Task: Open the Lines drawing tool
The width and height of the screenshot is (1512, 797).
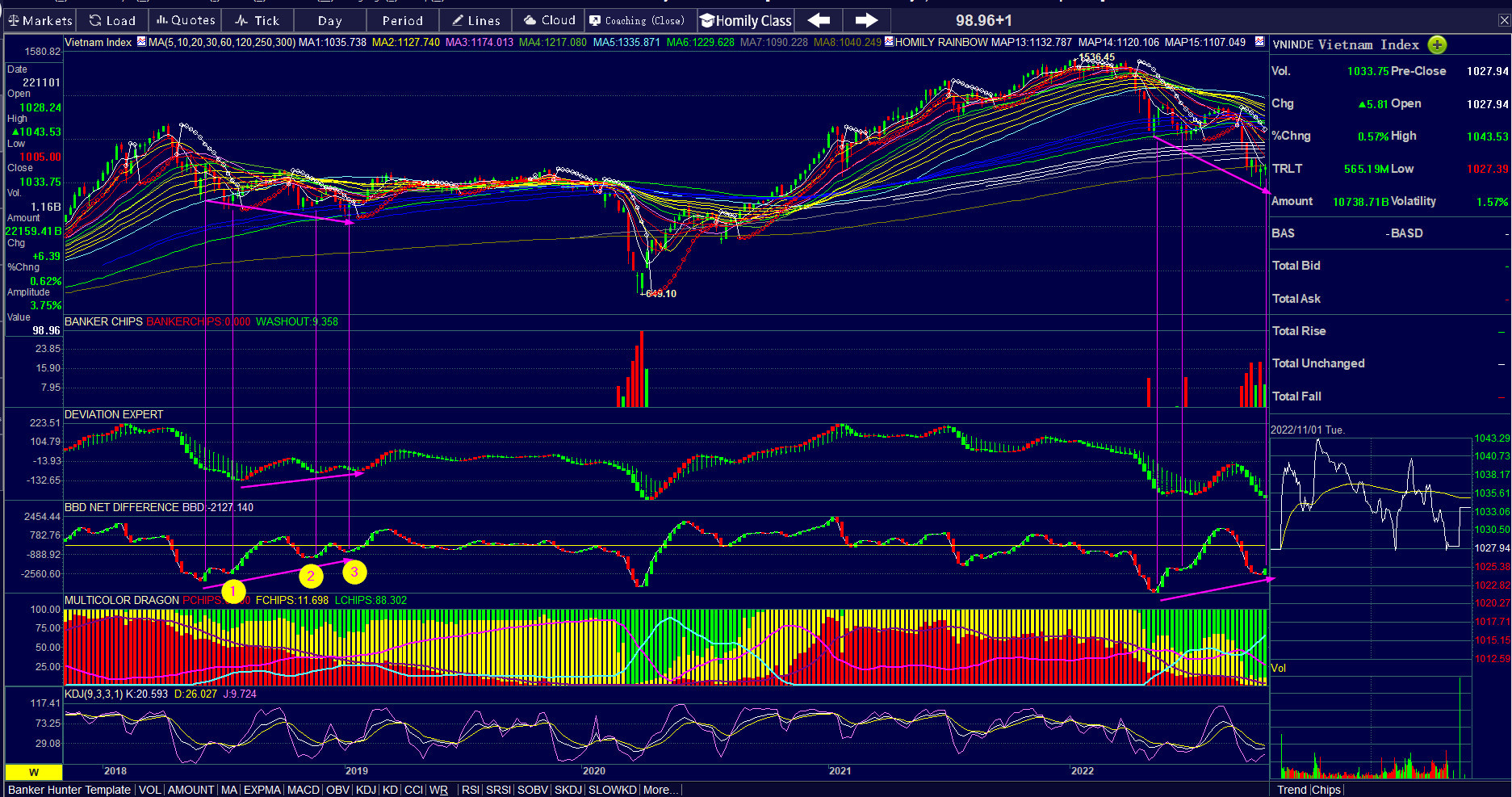Action: (475, 20)
